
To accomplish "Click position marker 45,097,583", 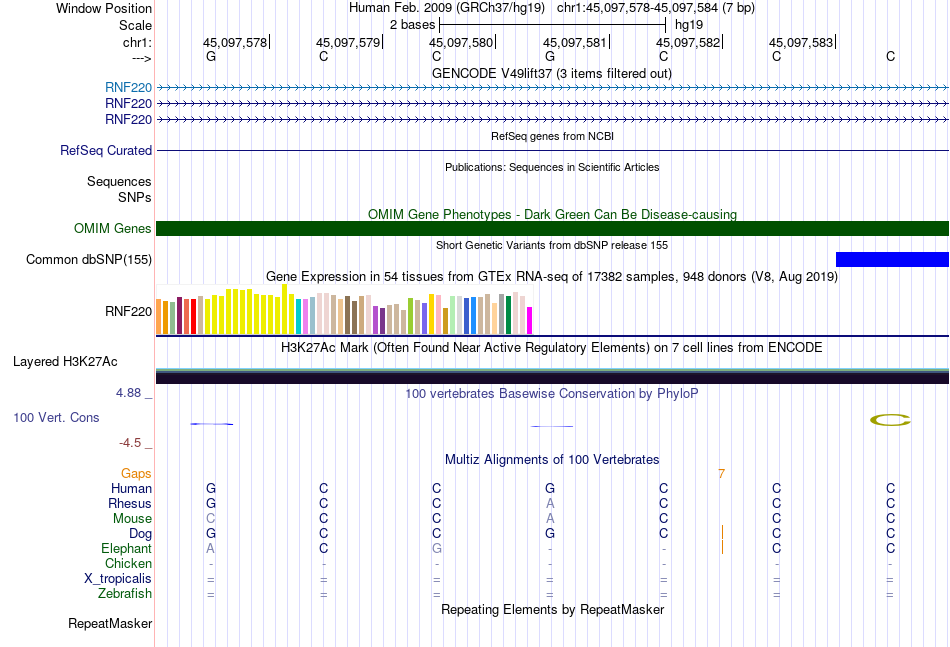I will pyautogui.click(x=802, y=42).
